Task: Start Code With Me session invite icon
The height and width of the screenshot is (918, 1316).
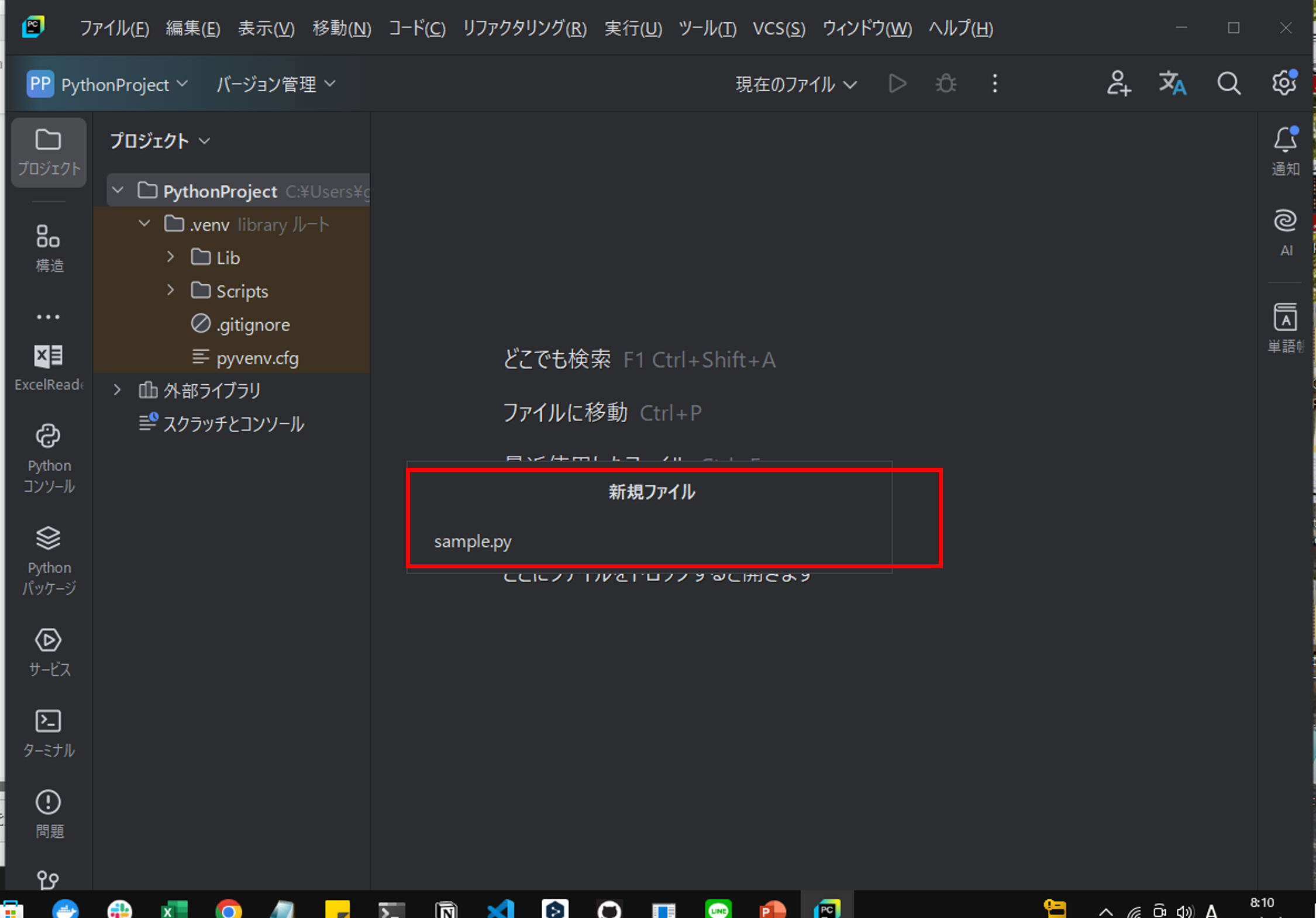Action: (x=1118, y=83)
